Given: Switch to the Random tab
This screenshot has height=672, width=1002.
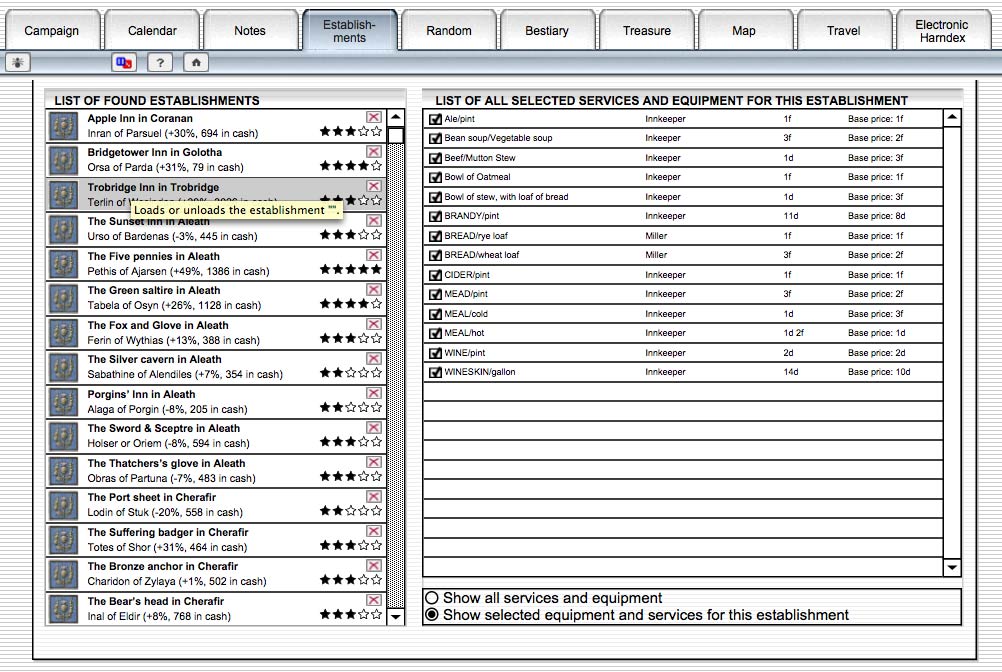Looking at the screenshot, I should pos(449,31).
